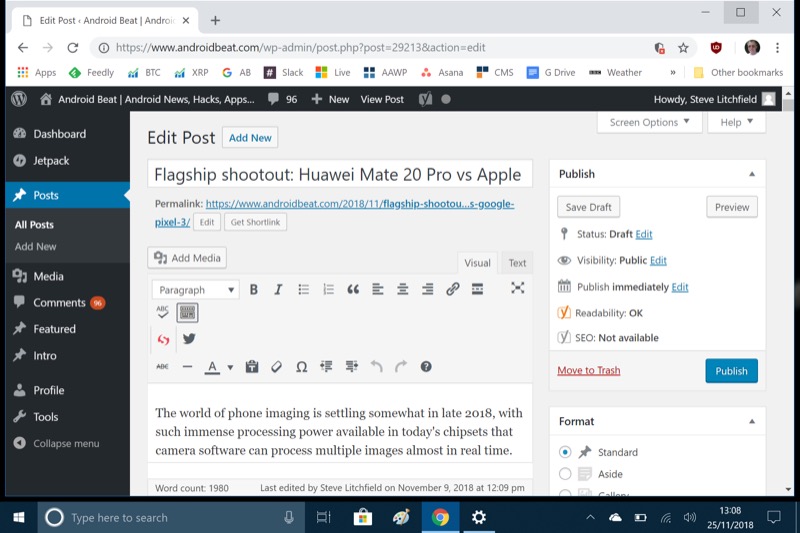The height and width of the screenshot is (533, 800).
Task: Apply italic formatting in editor toolbar
Action: pos(278,290)
